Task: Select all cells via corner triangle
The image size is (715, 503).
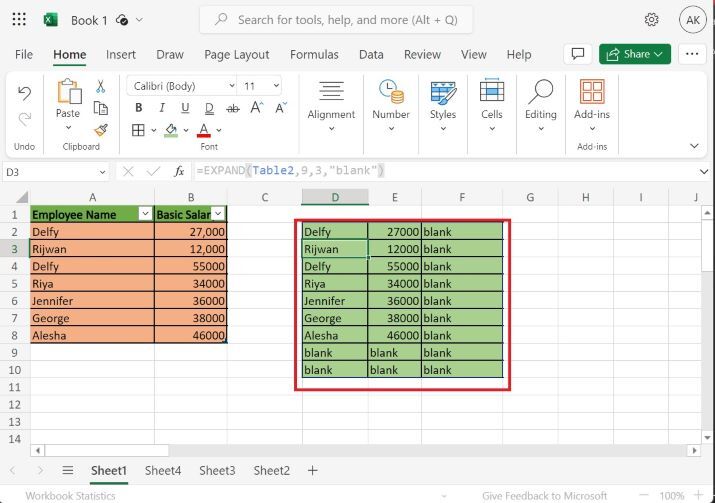Action: click(x=22, y=197)
